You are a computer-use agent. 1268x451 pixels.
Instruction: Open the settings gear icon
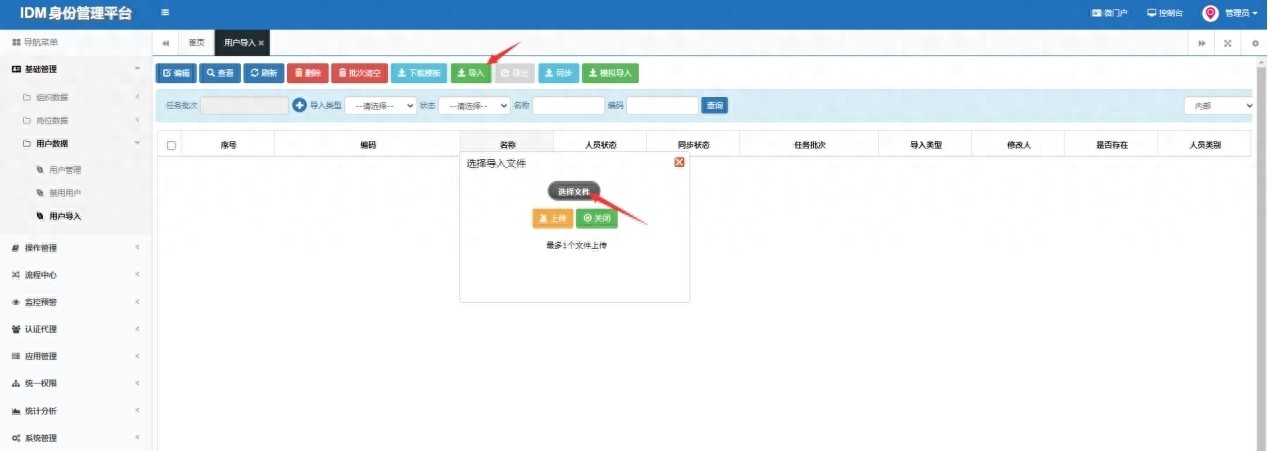tap(1255, 43)
